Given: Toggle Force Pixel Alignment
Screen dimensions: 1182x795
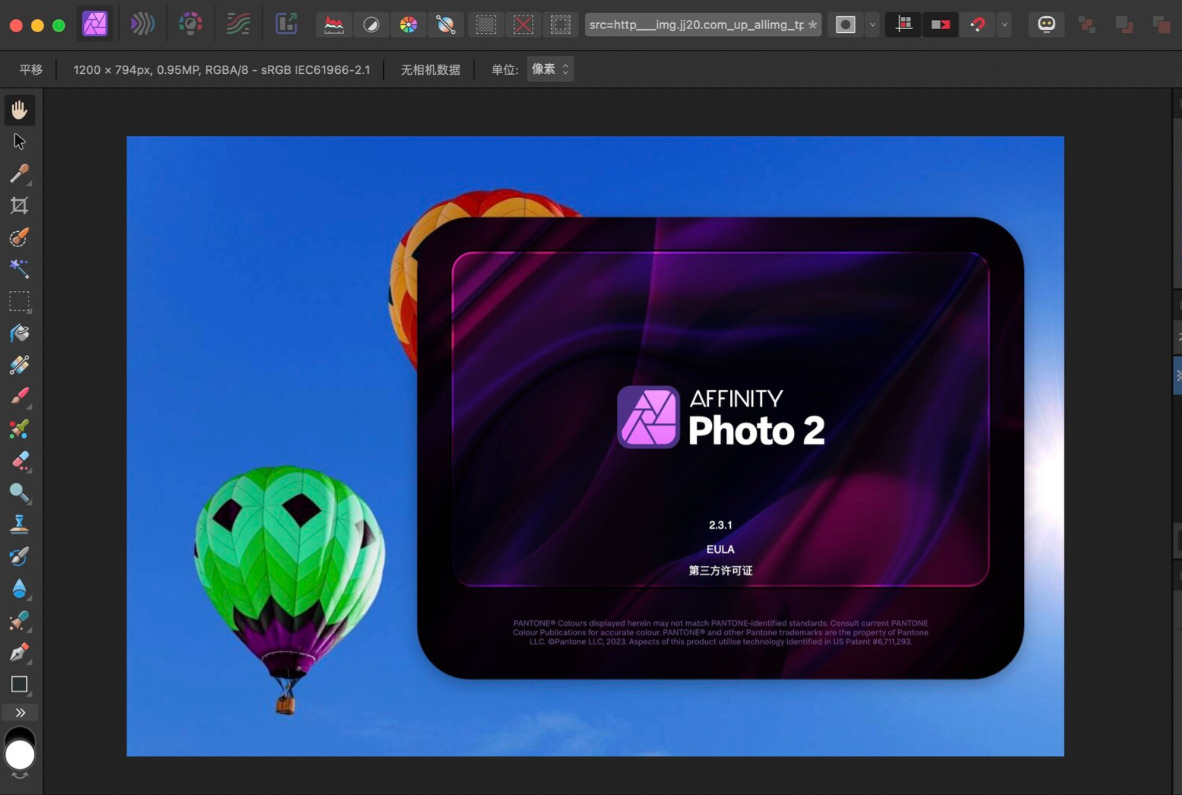Looking at the screenshot, I should click(903, 25).
